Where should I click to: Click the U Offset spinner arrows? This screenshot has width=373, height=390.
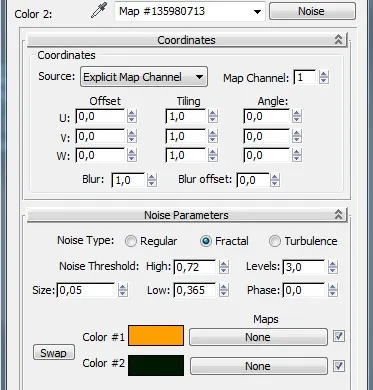click(132, 116)
